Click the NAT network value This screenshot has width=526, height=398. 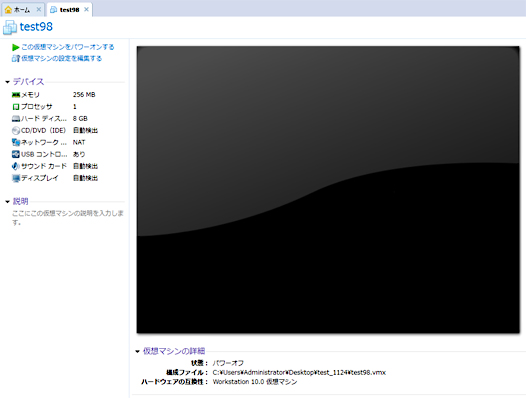coord(79,142)
